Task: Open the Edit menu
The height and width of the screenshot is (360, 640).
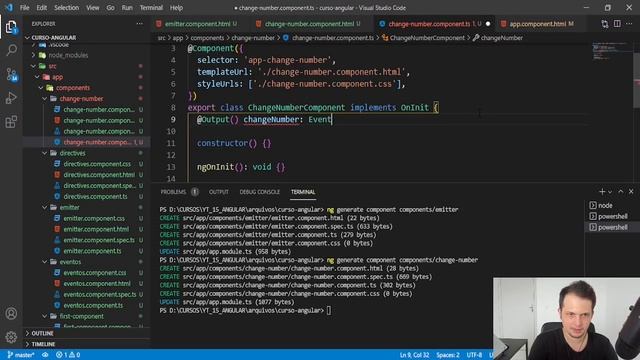Action: [42, 7]
